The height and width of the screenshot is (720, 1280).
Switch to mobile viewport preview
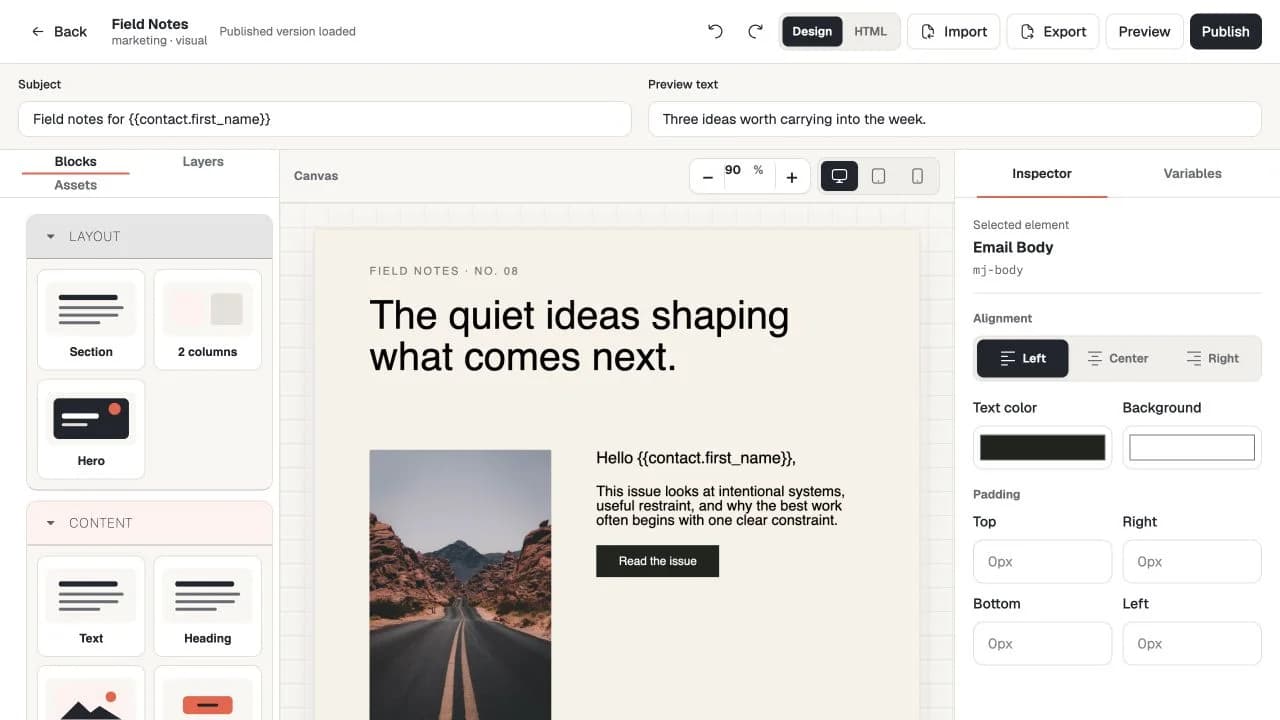(917, 176)
